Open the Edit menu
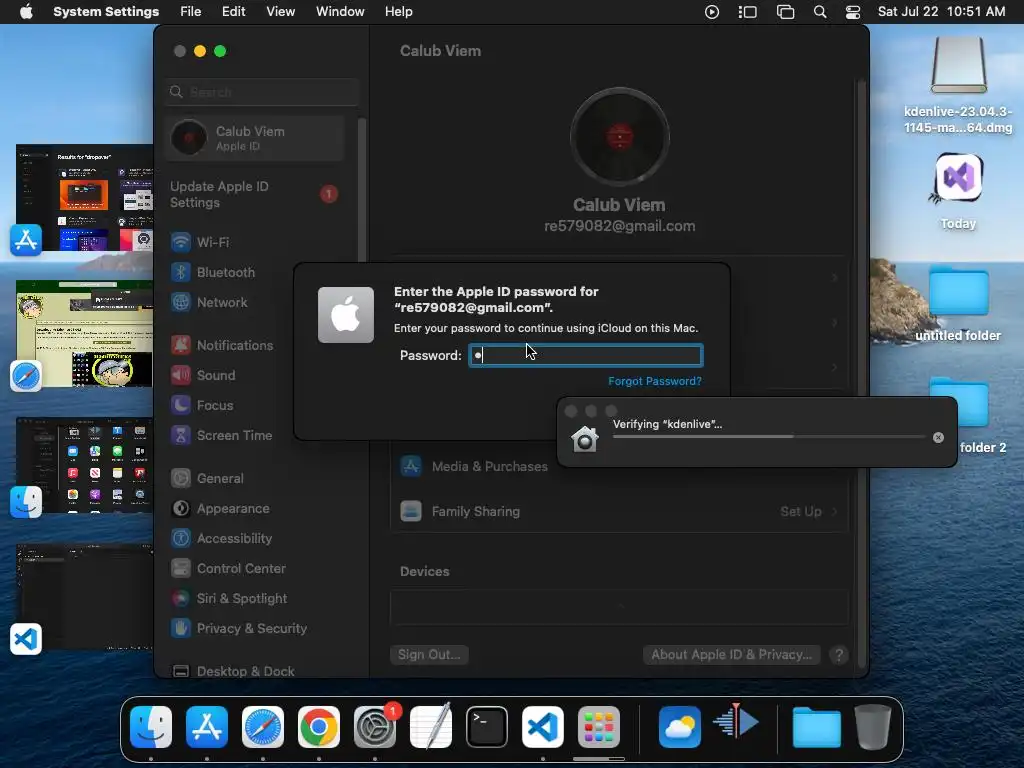The image size is (1024, 768). [233, 12]
